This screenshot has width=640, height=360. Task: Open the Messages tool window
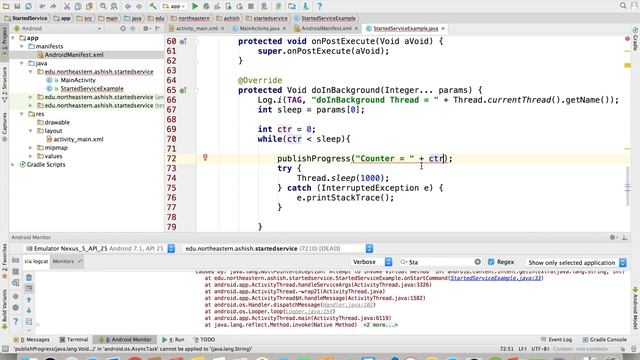[31, 340]
